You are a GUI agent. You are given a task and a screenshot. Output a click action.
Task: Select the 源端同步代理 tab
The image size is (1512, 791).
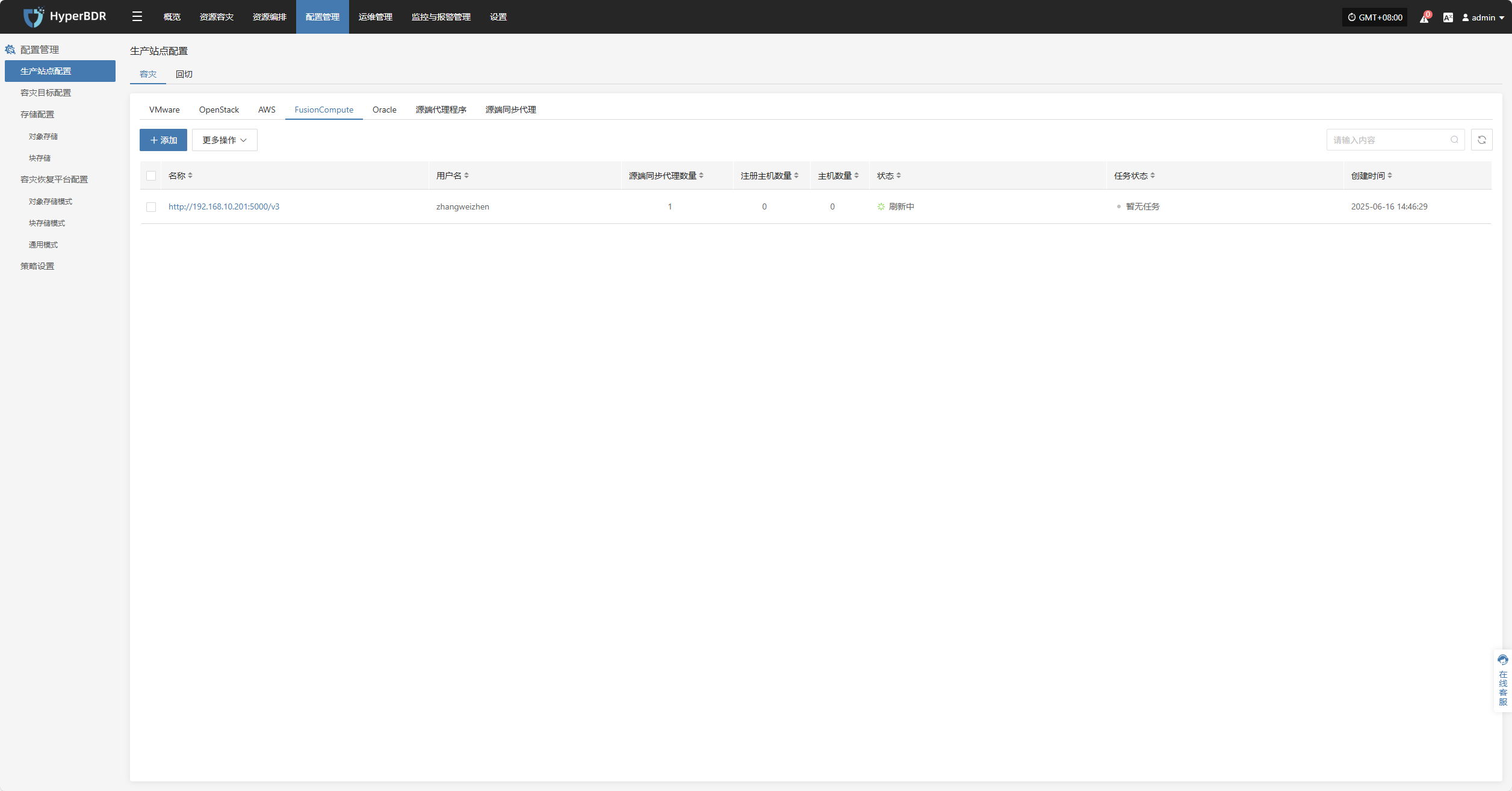[511, 110]
